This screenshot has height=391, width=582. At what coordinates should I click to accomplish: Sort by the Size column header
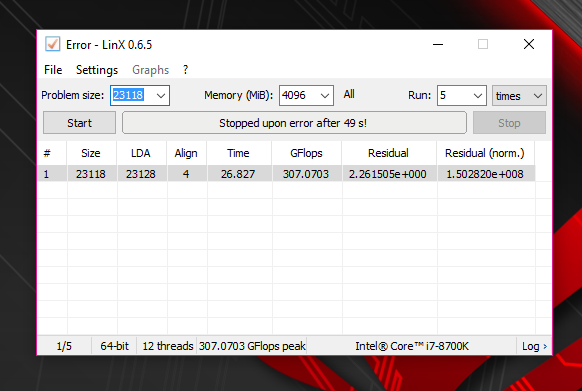[91, 153]
